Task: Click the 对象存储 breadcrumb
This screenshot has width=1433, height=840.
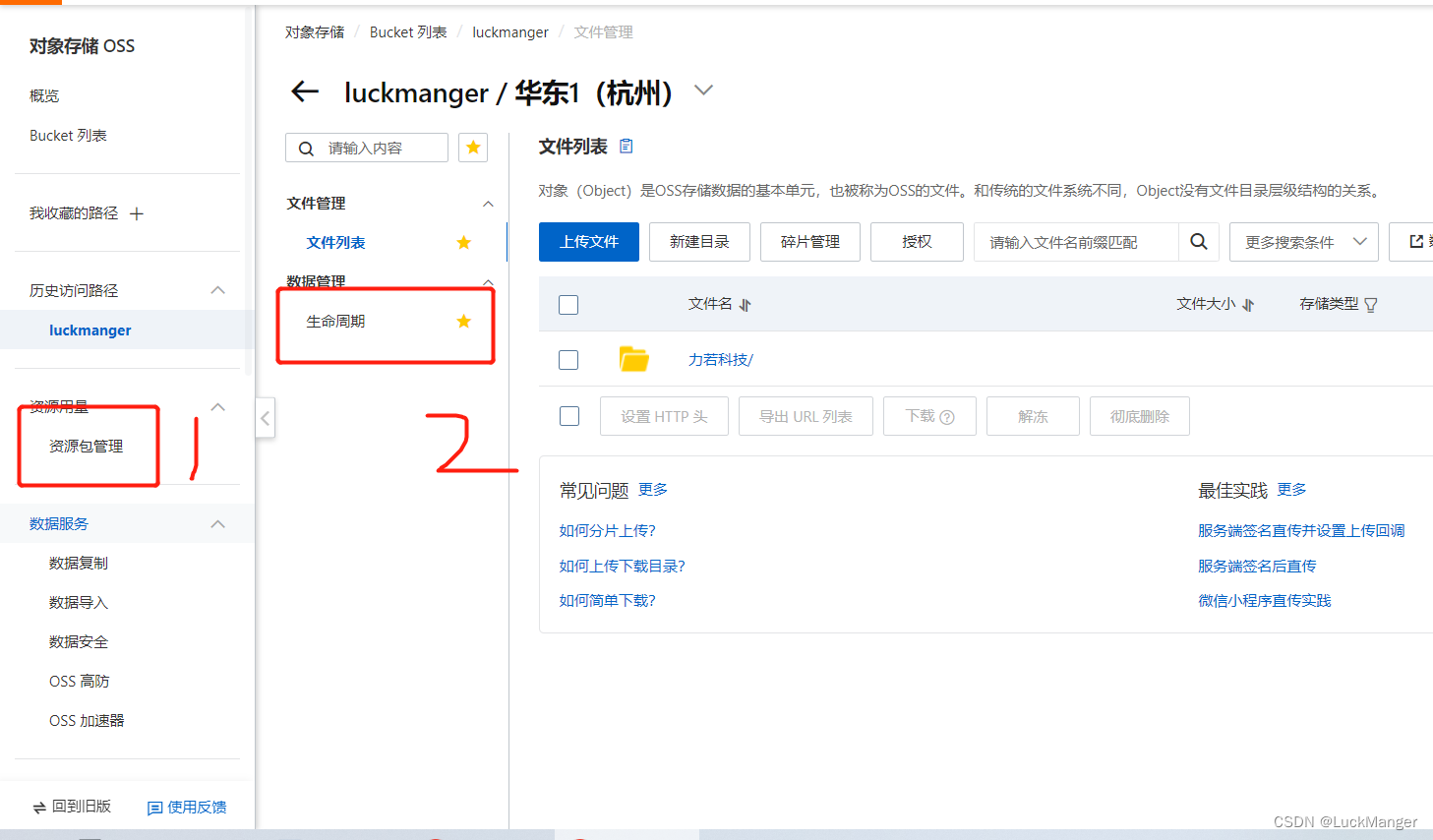Action: 315,32
